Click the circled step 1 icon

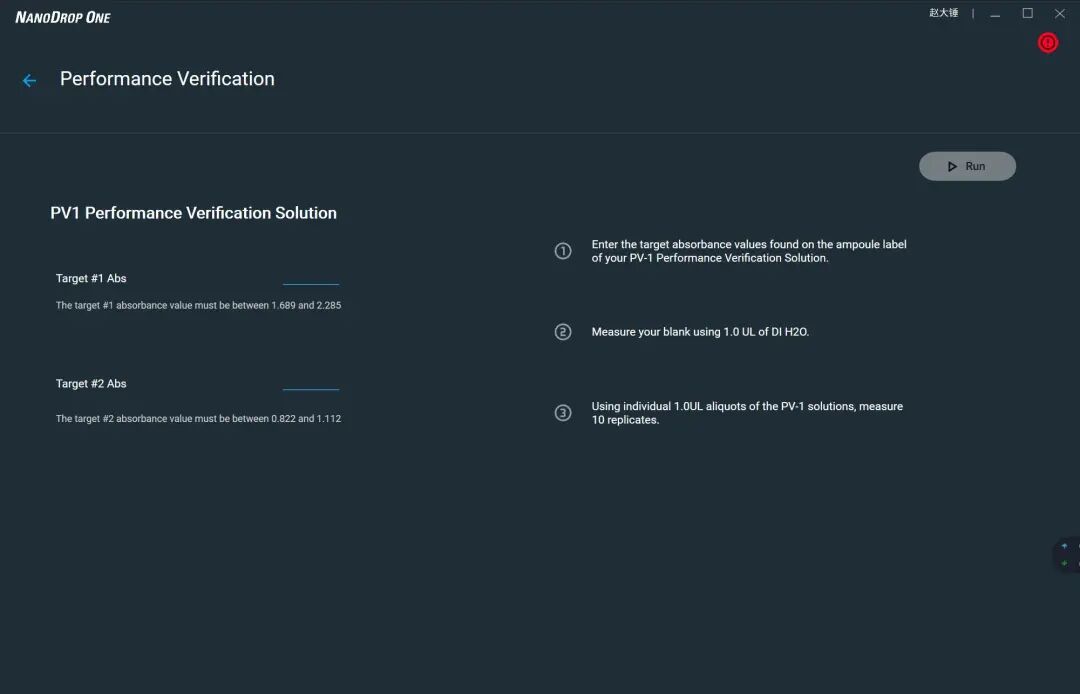(563, 251)
